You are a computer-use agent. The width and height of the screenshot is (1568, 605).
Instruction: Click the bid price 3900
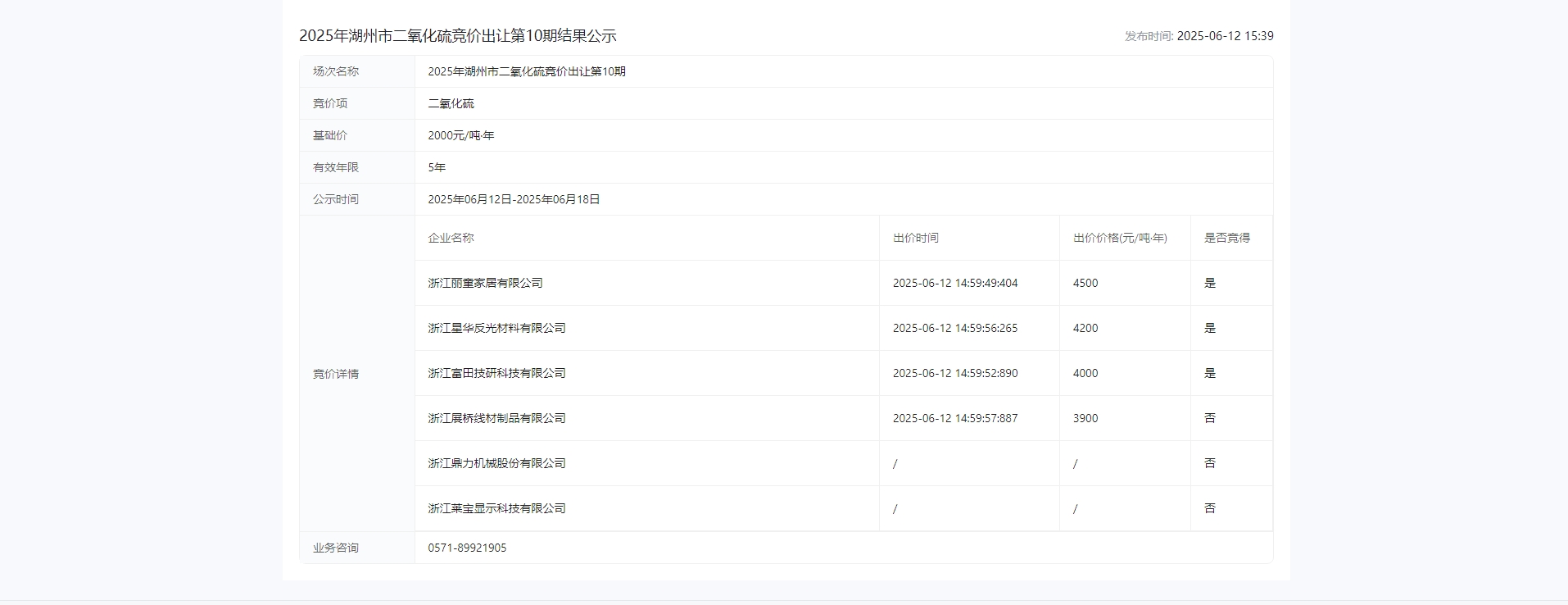pyautogui.click(x=1085, y=418)
